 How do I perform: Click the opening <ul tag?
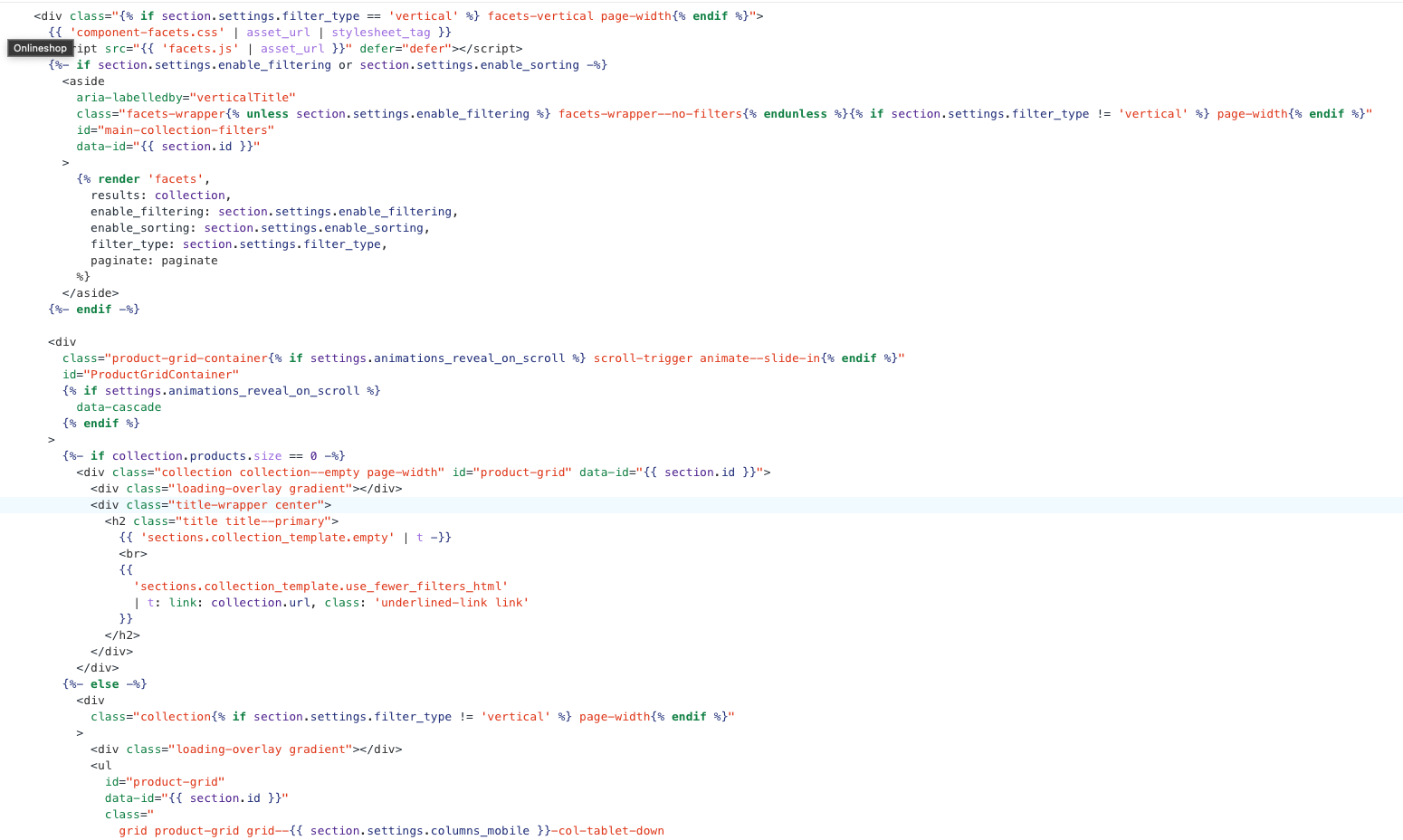pos(101,766)
